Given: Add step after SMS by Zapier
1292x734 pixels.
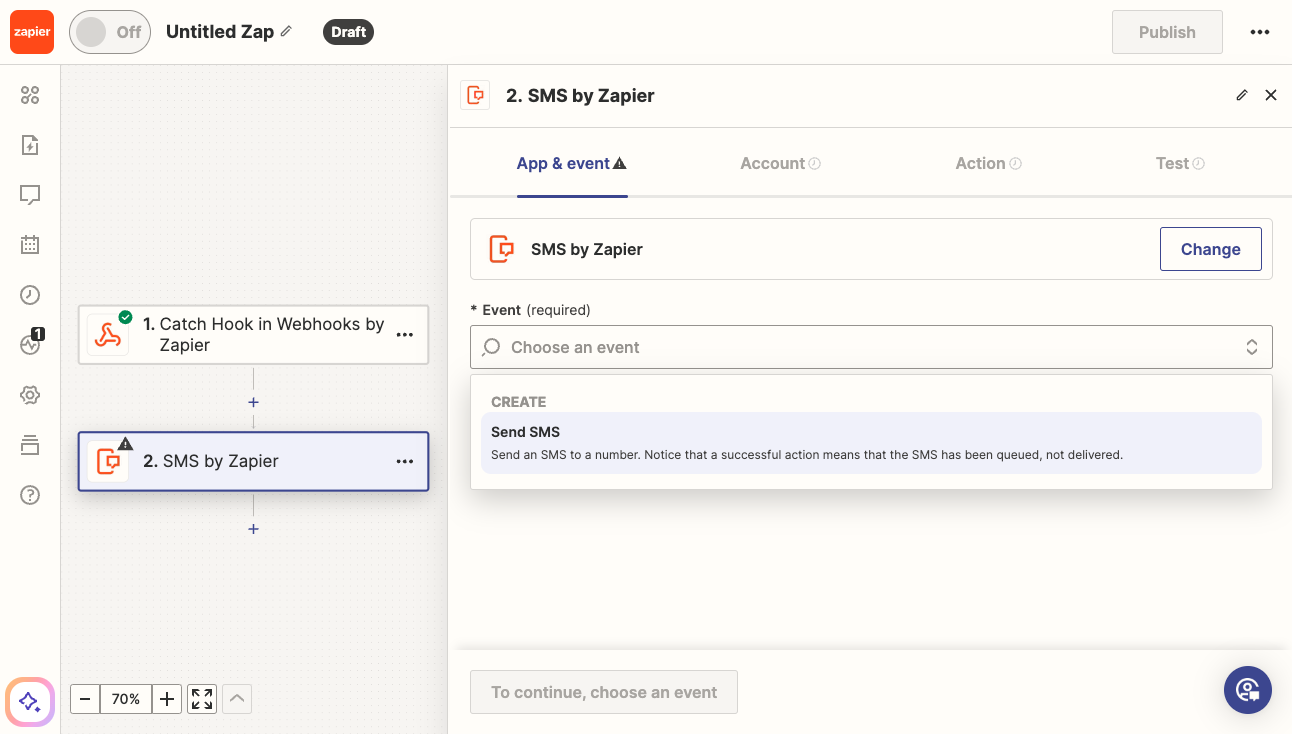Looking at the screenshot, I should coord(253,529).
